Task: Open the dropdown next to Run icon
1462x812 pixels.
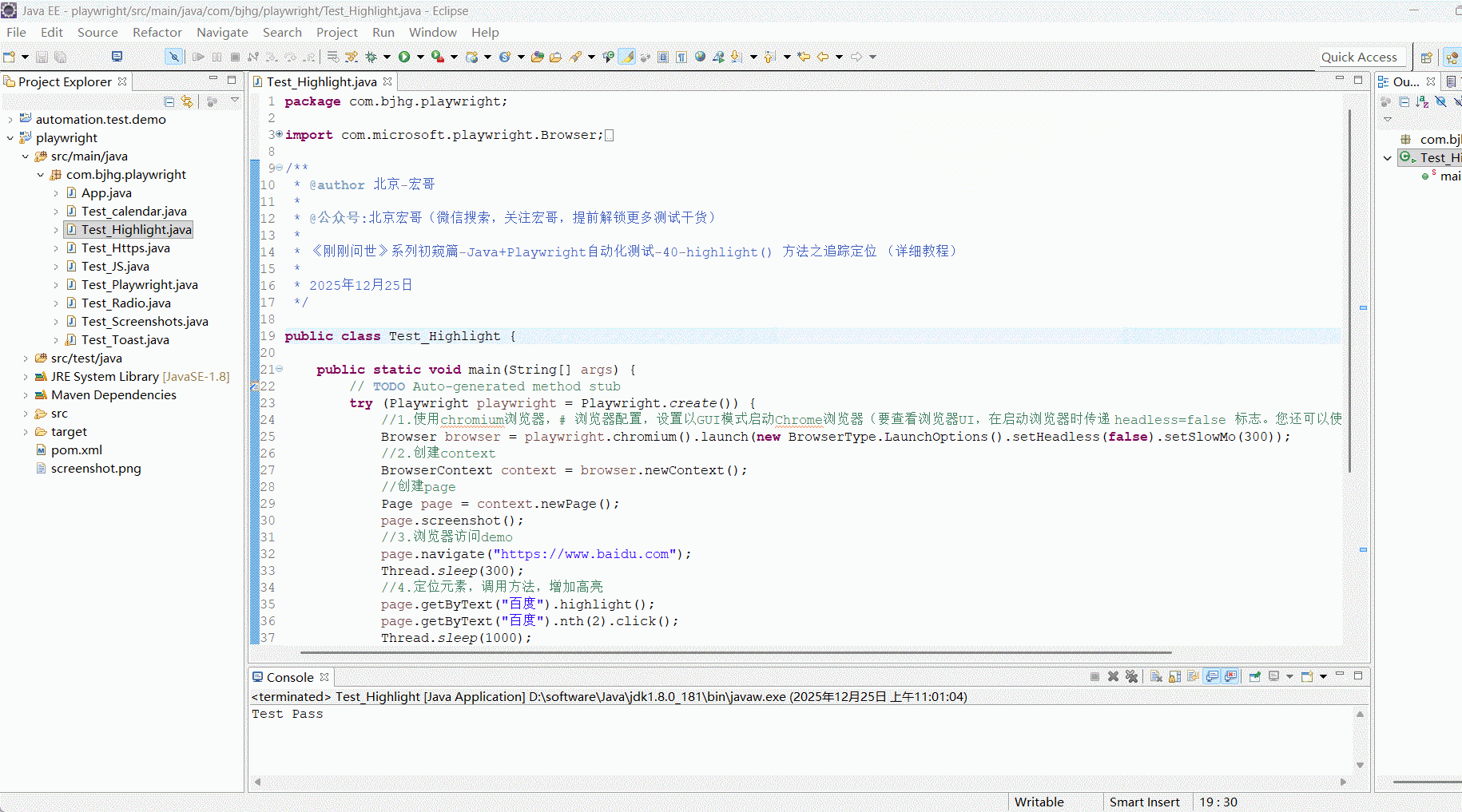Action: 420,57
